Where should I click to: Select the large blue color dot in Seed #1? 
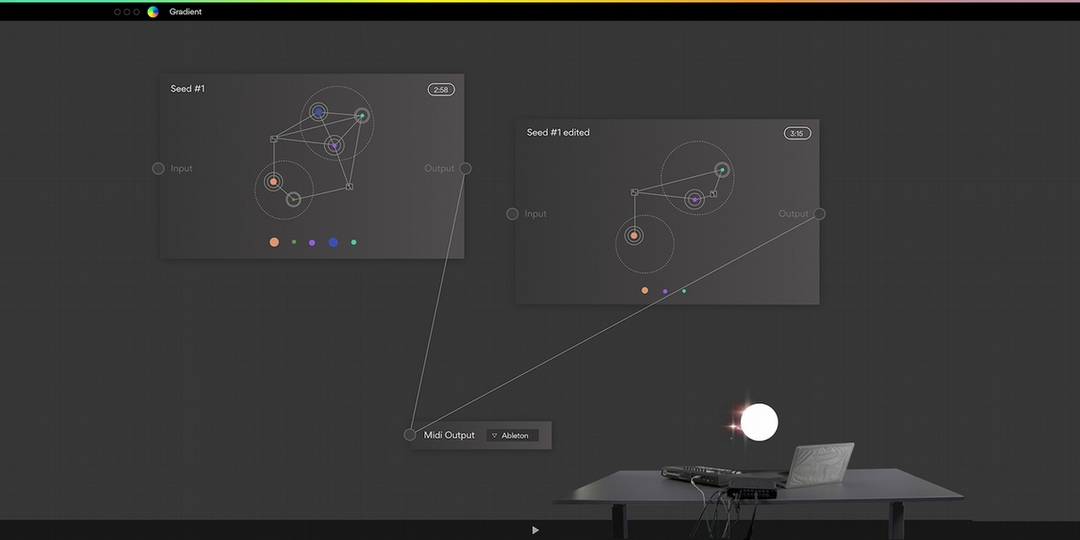(x=333, y=242)
